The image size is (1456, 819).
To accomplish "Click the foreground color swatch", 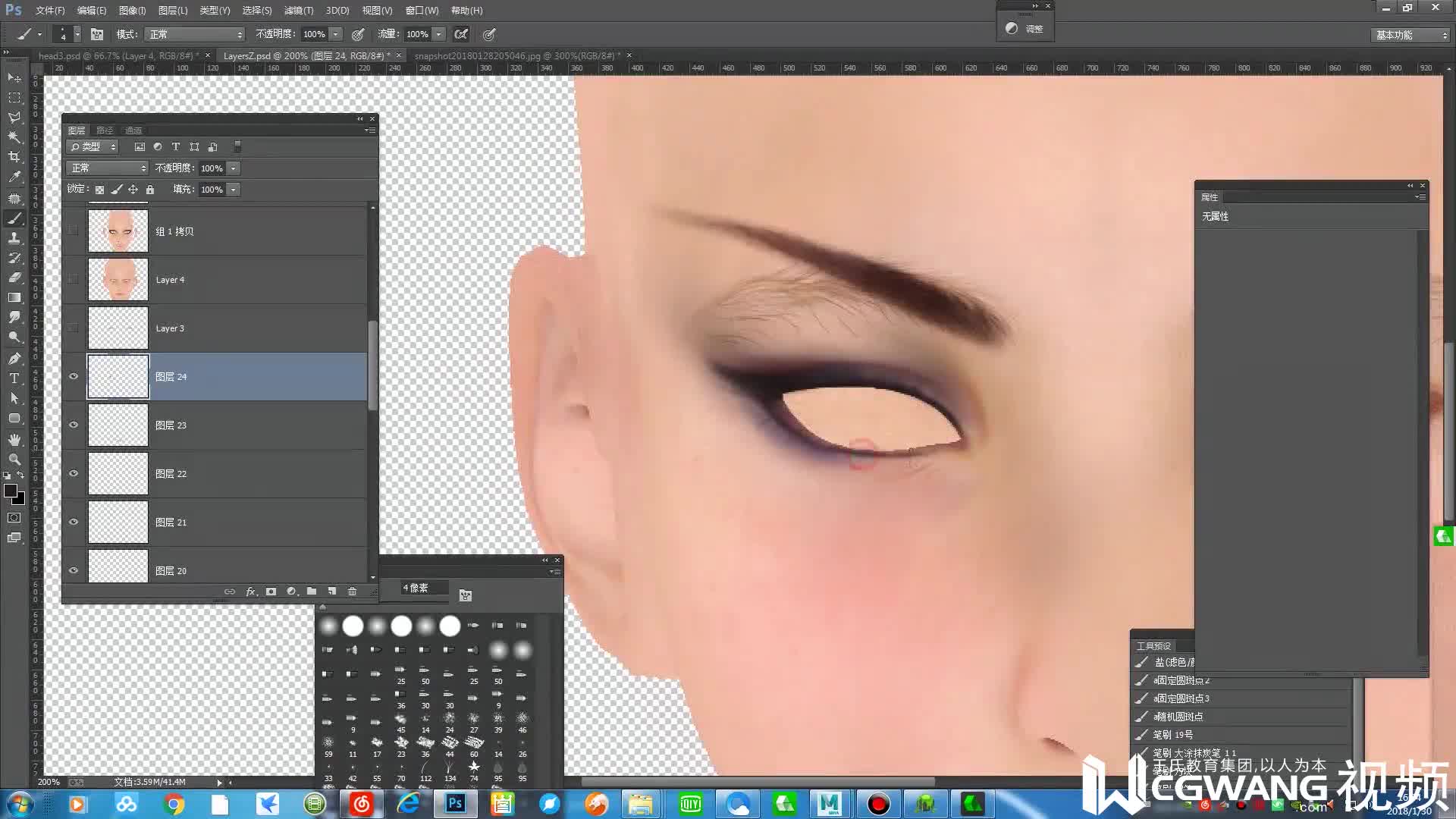I will point(10,491).
